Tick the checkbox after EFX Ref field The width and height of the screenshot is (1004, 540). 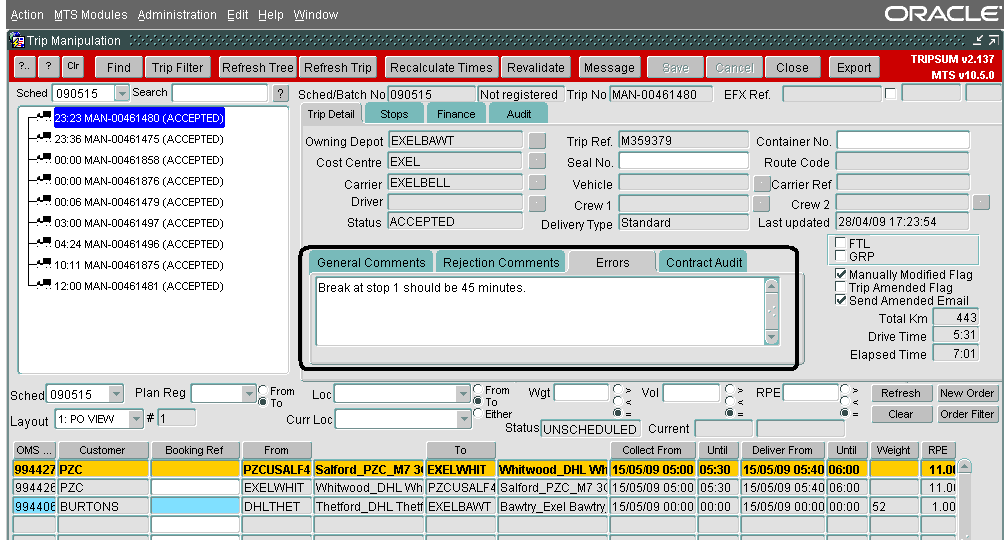(x=890, y=94)
